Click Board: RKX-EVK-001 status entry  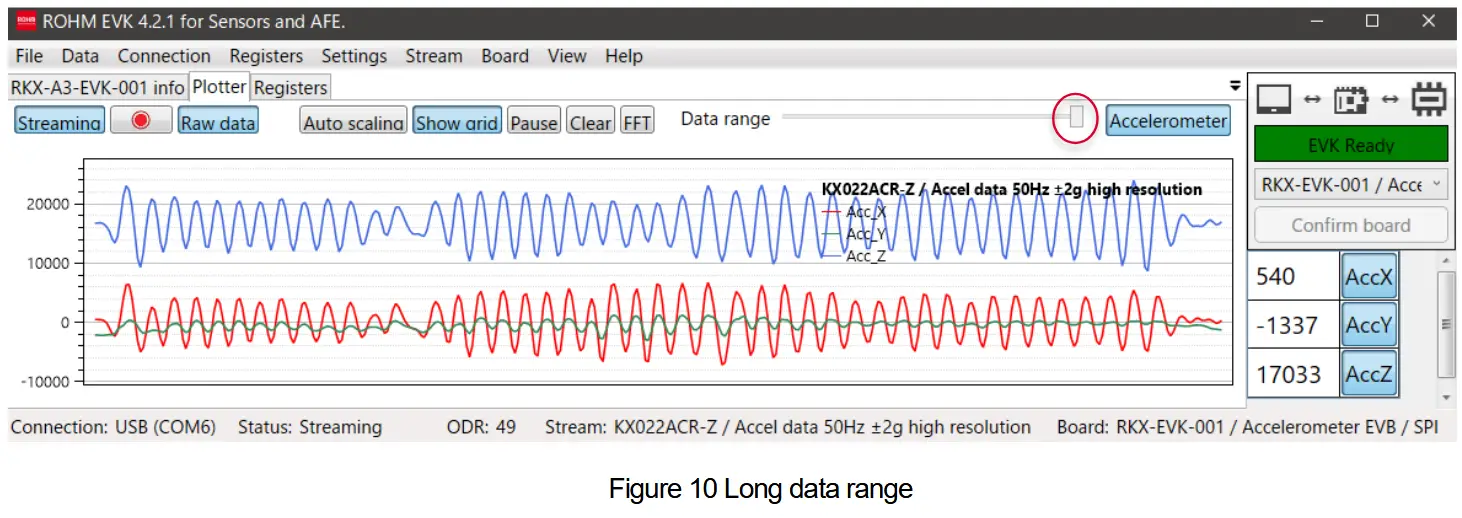pyautogui.click(x=1247, y=427)
